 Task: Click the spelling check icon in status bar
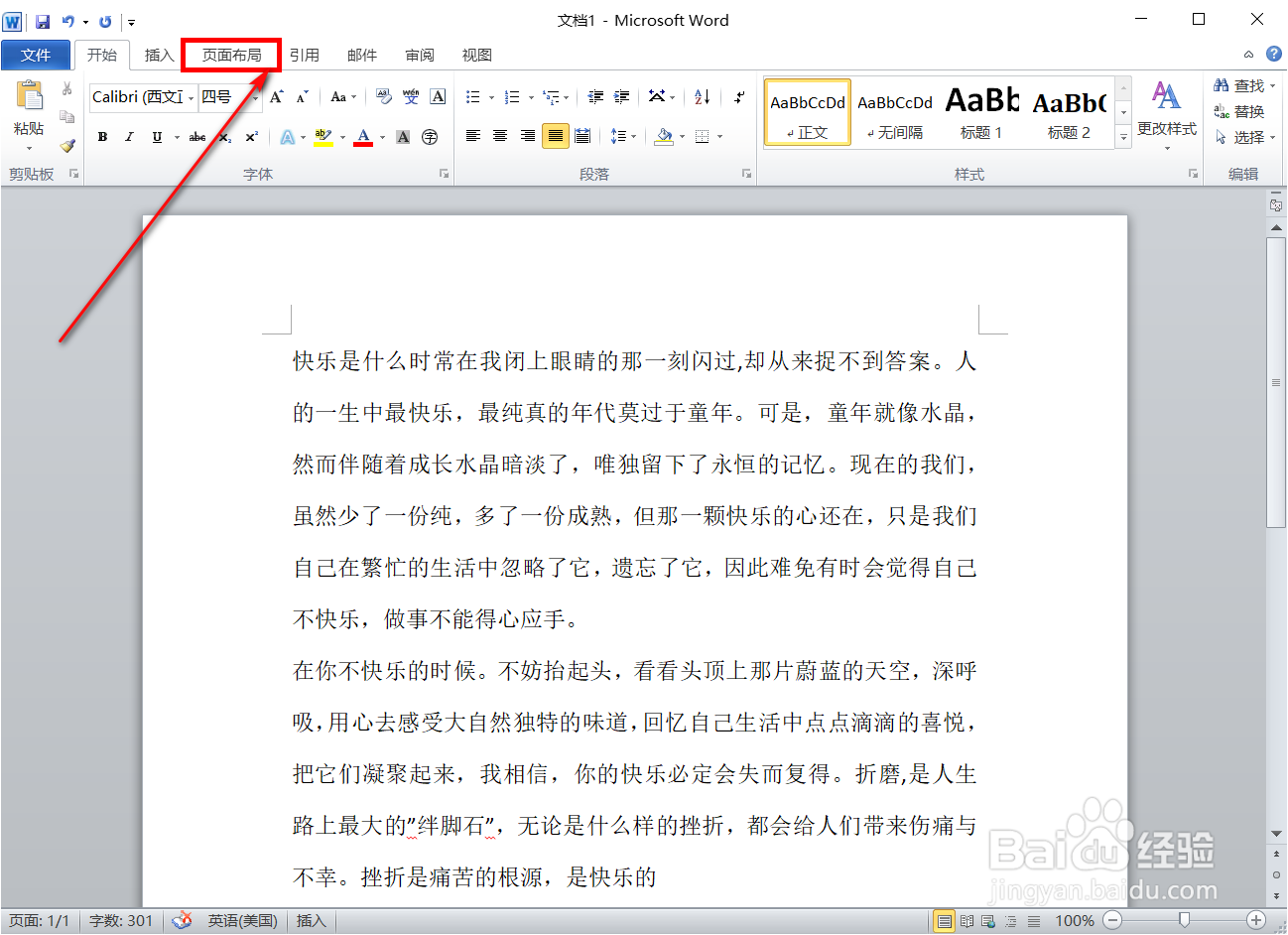(x=182, y=920)
